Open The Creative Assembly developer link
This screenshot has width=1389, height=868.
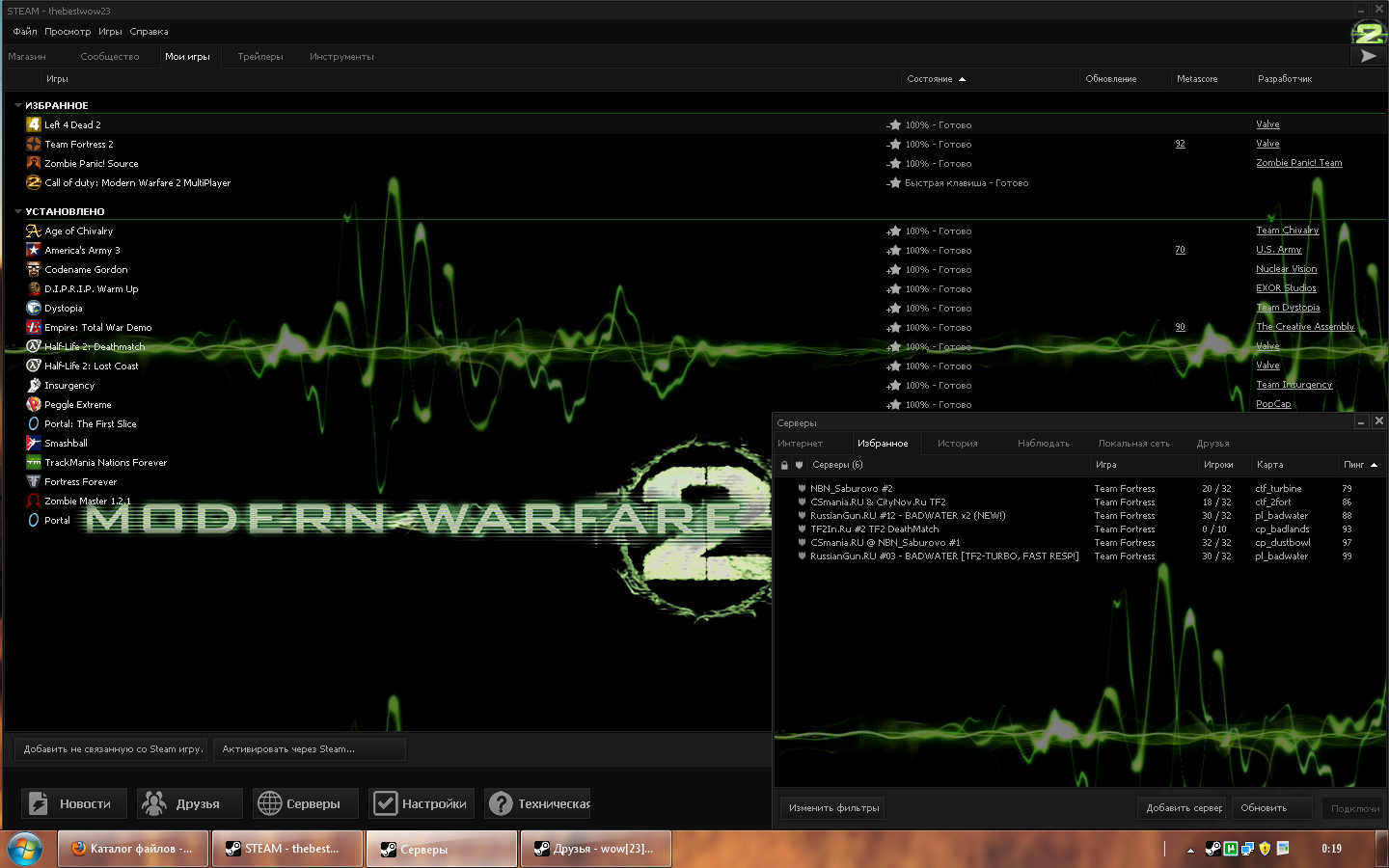[x=1305, y=327]
